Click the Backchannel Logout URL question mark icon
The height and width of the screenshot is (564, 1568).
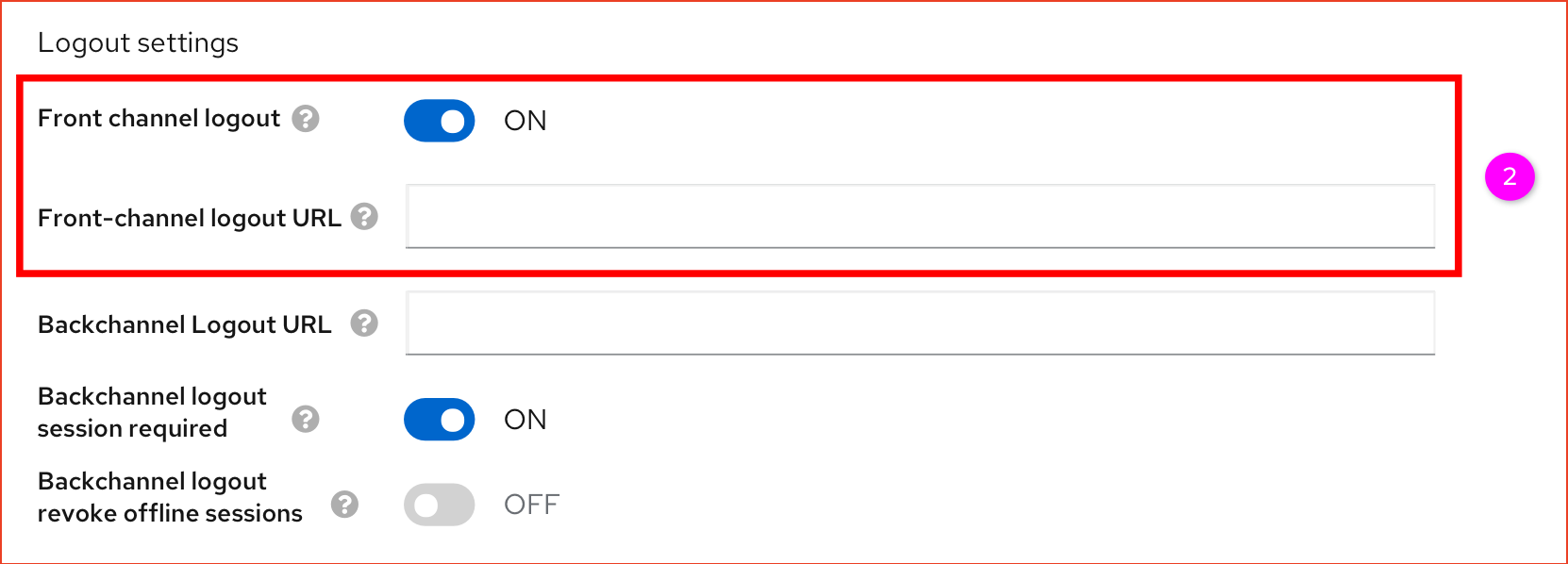(362, 324)
